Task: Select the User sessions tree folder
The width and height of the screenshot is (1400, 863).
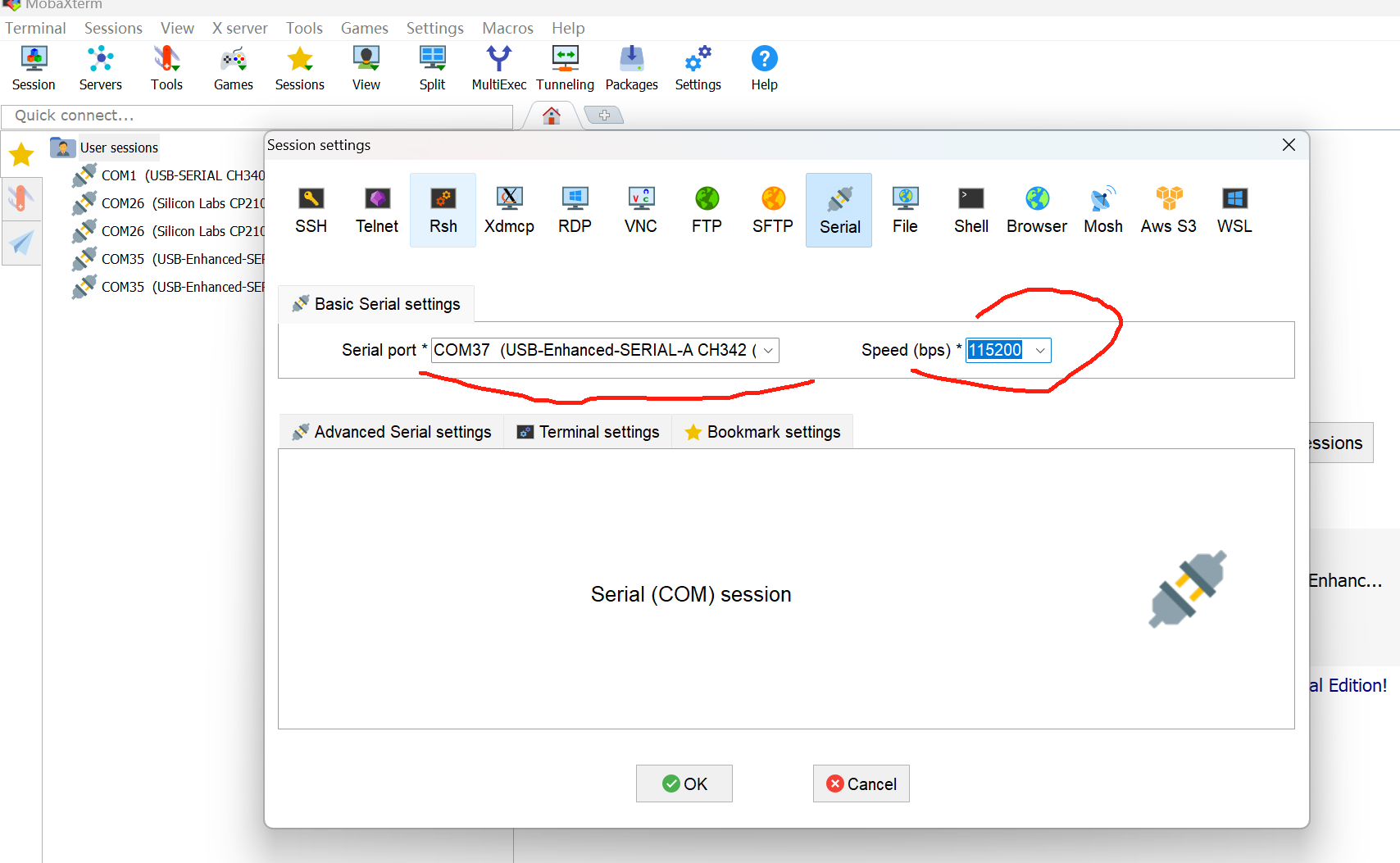Action: tap(104, 148)
